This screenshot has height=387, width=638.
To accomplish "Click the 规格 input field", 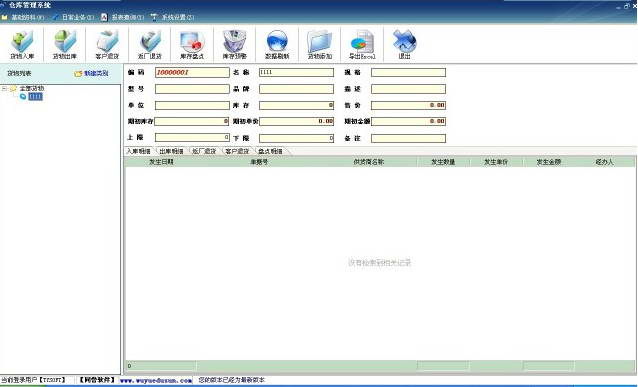I will click(408, 72).
